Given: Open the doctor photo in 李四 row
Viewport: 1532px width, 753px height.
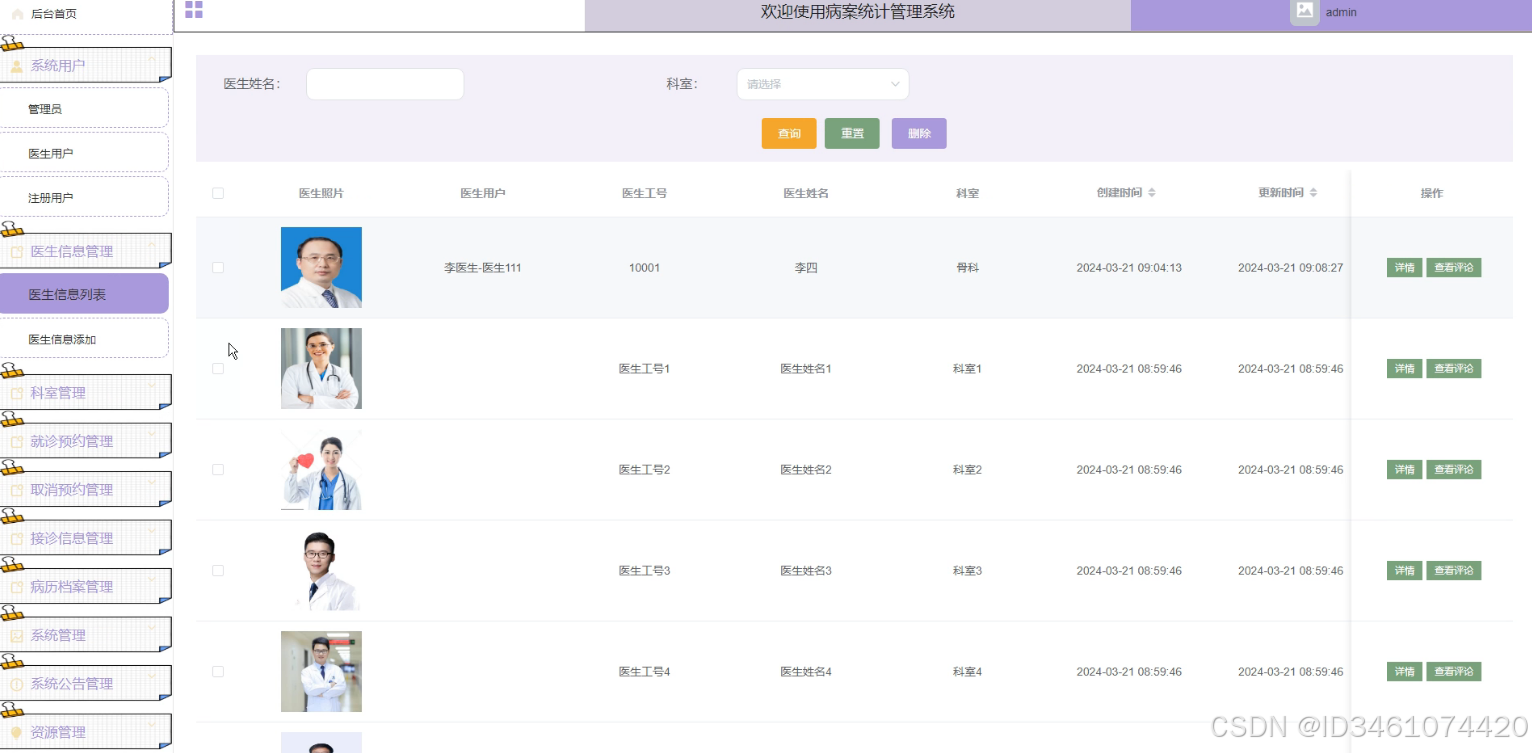Looking at the screenshot, I should pos(321,267).
